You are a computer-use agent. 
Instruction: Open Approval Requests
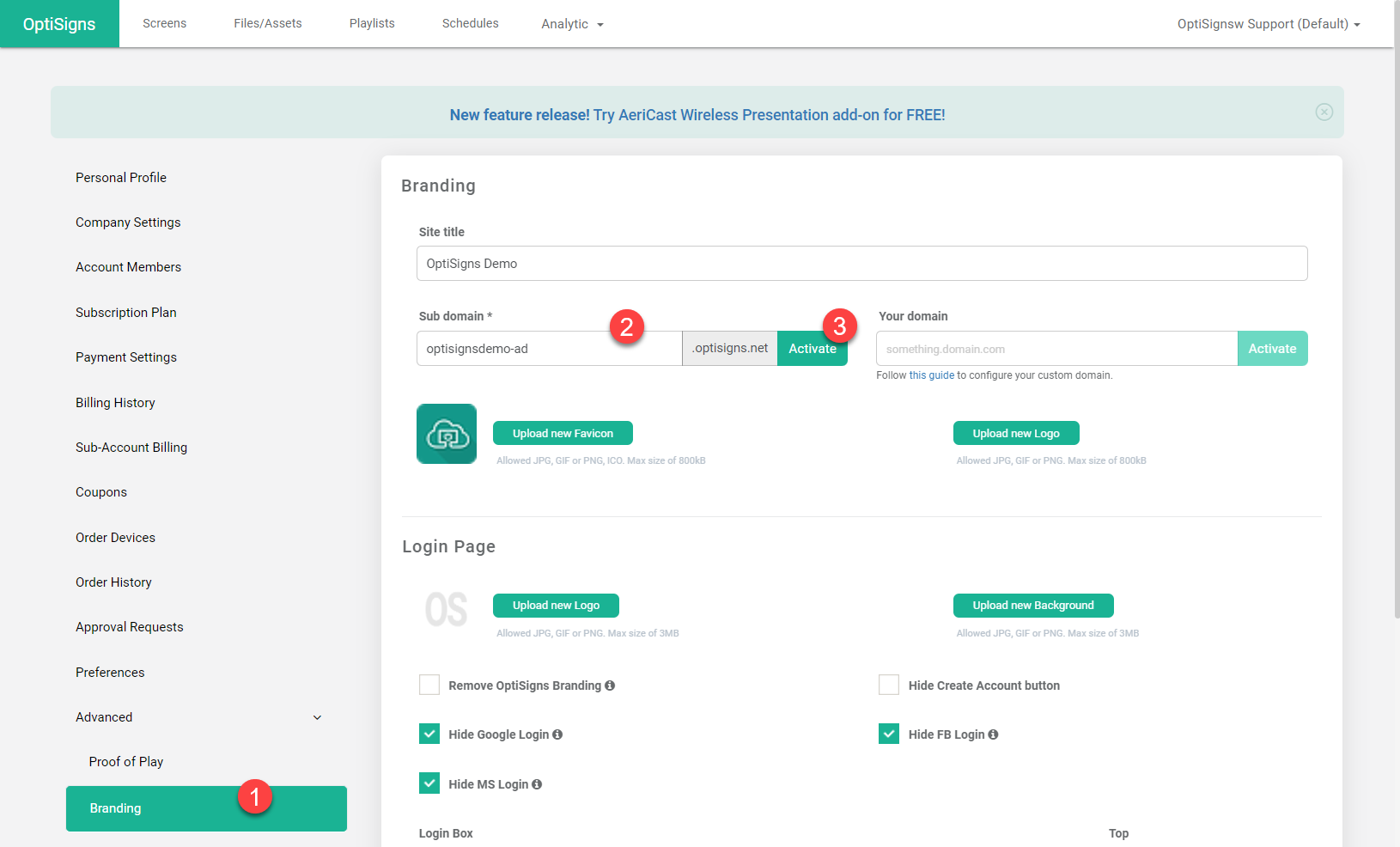pyautogui.click(x=130, y=627)
